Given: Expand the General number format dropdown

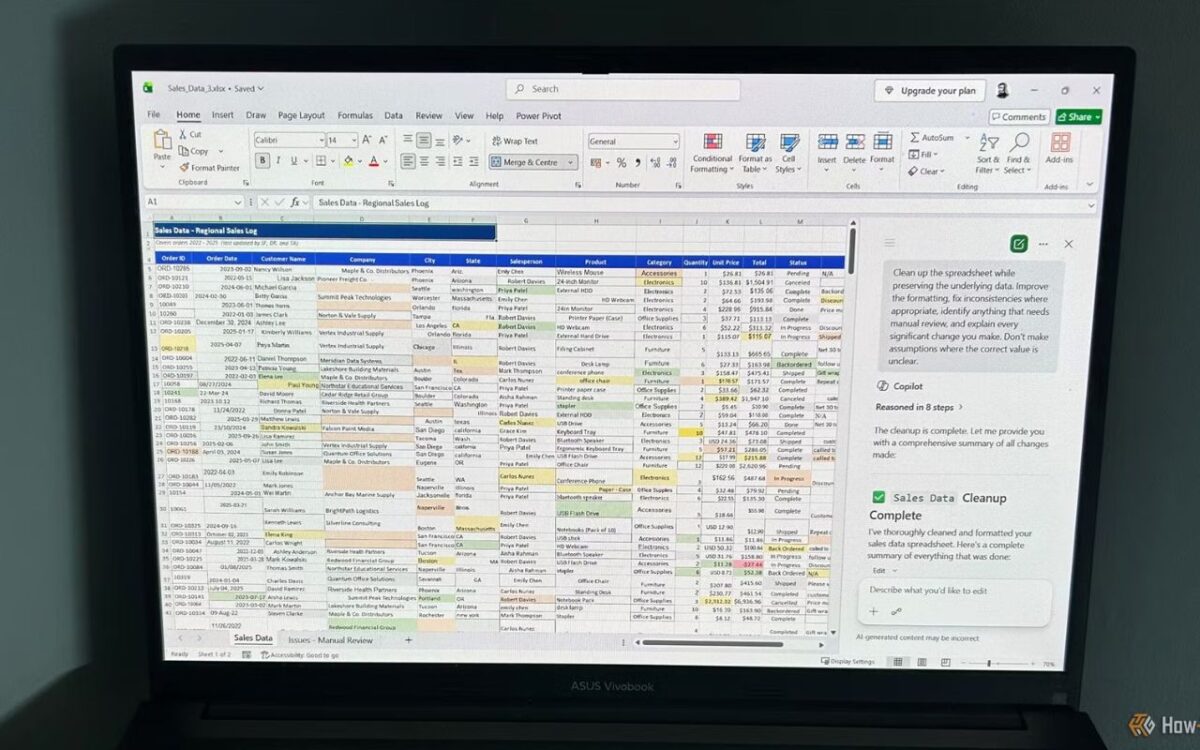Looking at the screenshot, I should tap(633, 141).
